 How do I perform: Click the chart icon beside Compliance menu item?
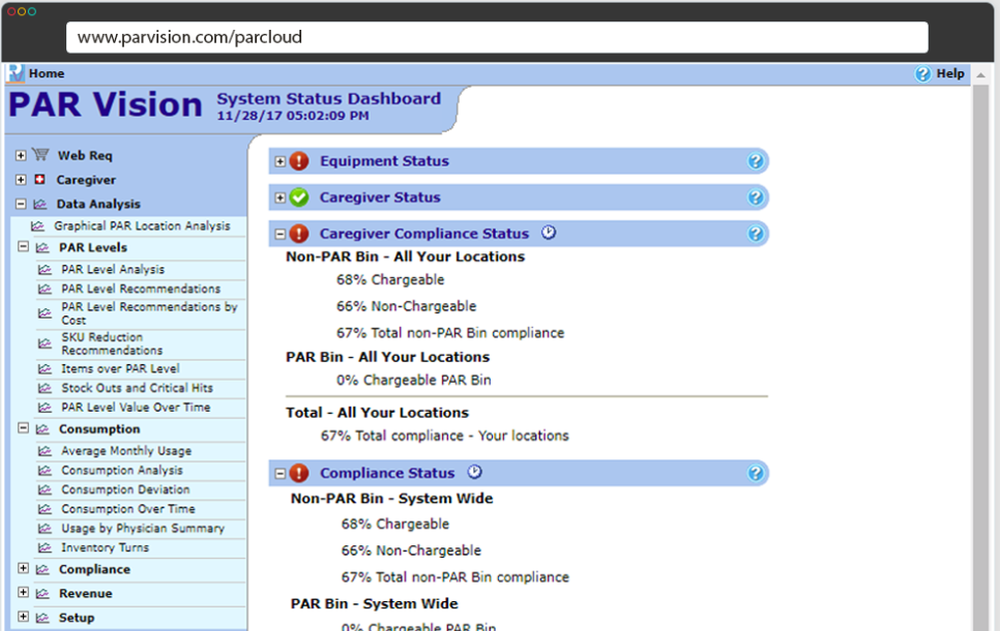(x=42, y=569)
